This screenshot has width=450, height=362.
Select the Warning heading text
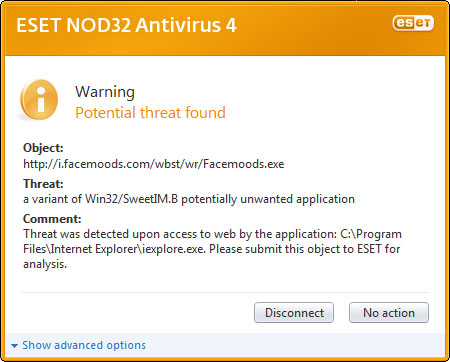pos(105,92)
